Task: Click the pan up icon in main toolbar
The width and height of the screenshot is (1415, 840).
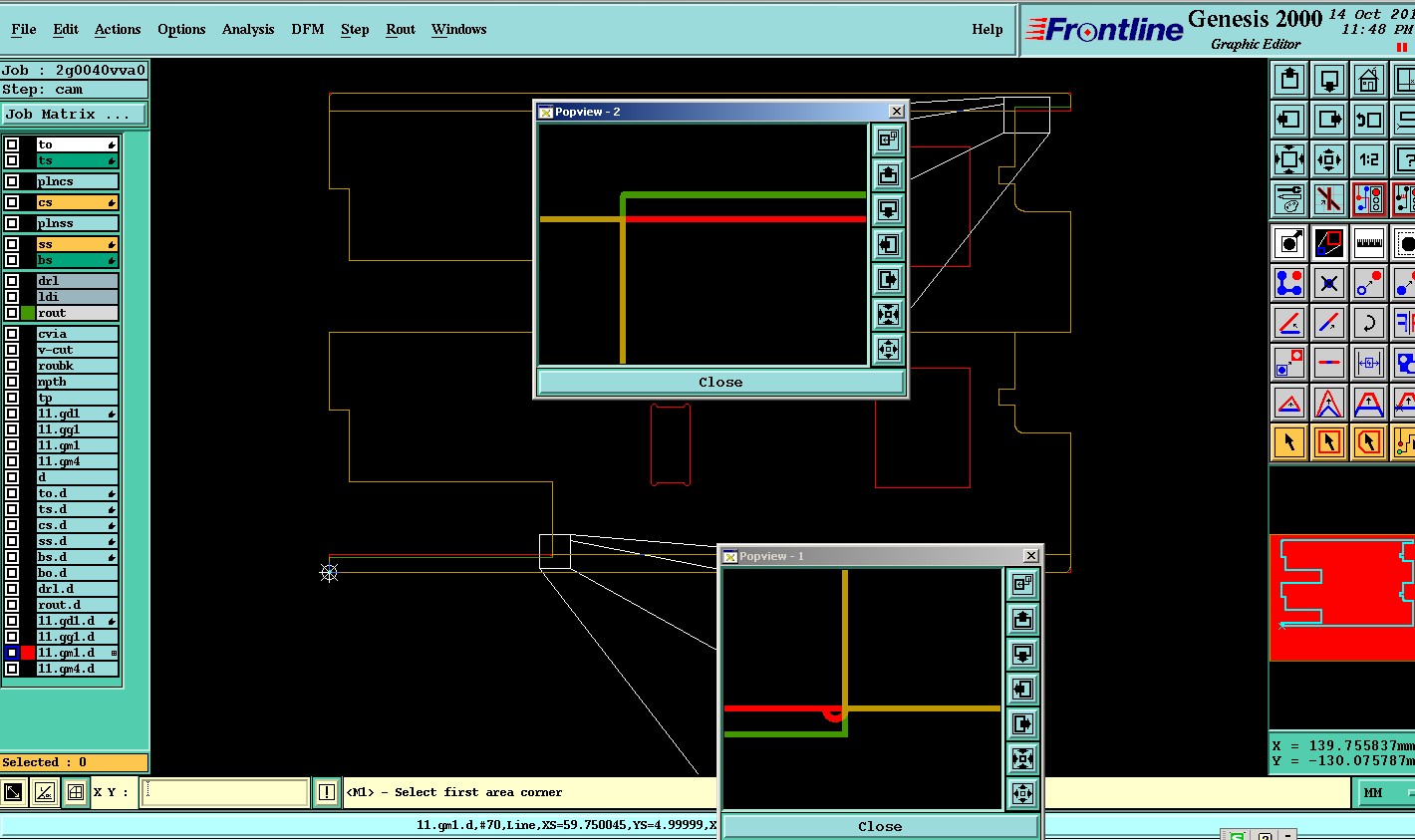Action: pos(1289,80)
